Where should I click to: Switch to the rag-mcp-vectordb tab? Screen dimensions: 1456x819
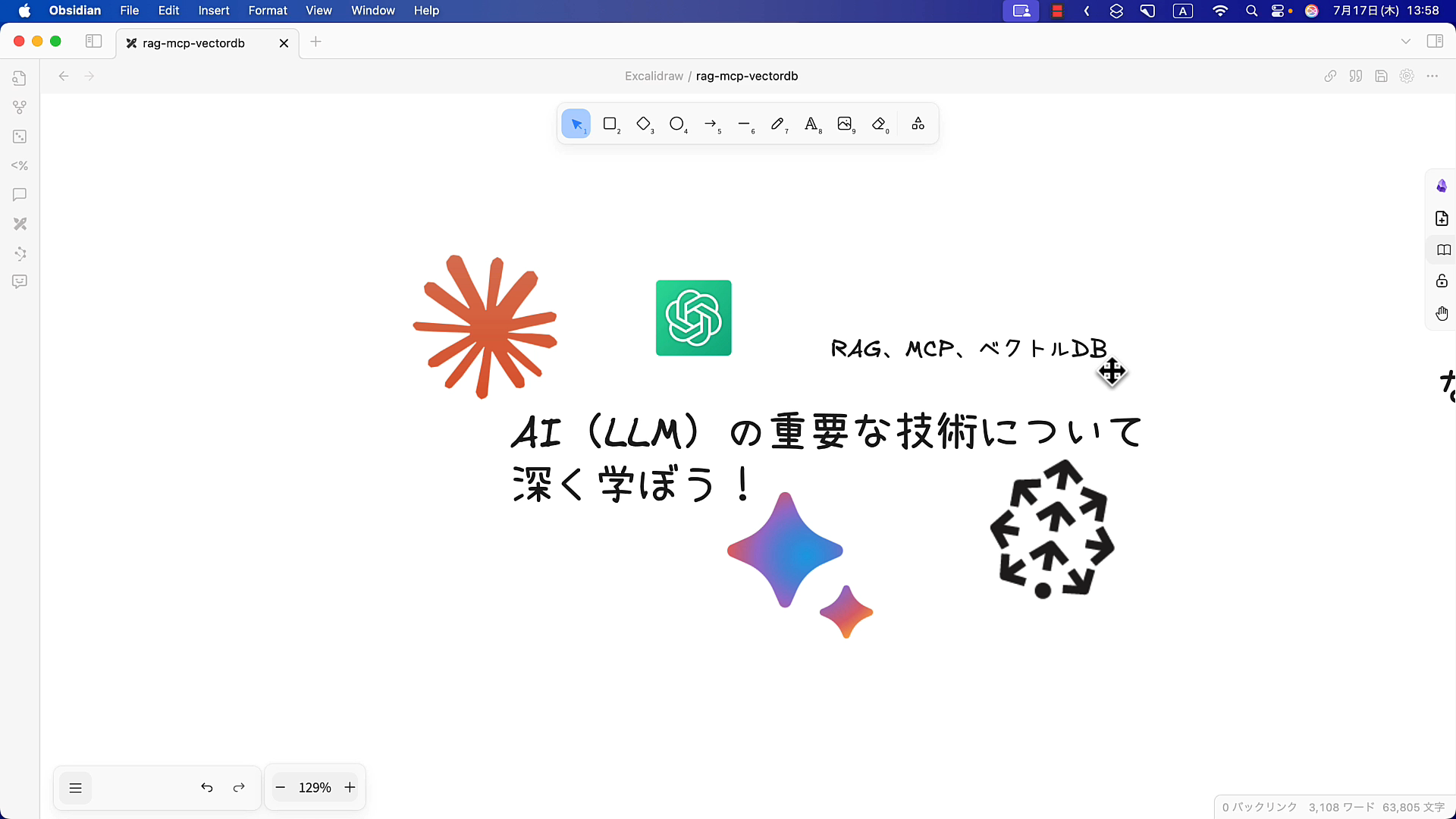pos(193,43)
